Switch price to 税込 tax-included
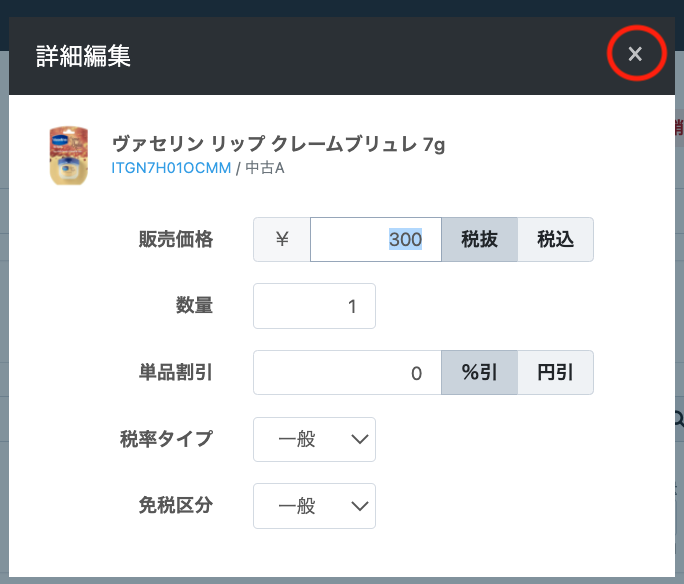 tap(555, 240)
